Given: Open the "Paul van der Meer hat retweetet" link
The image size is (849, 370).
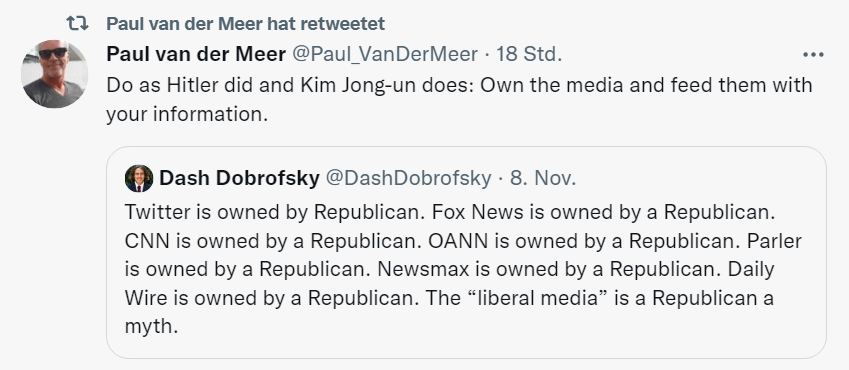Looking at the screenshot, I should click(x=245, y=23).
